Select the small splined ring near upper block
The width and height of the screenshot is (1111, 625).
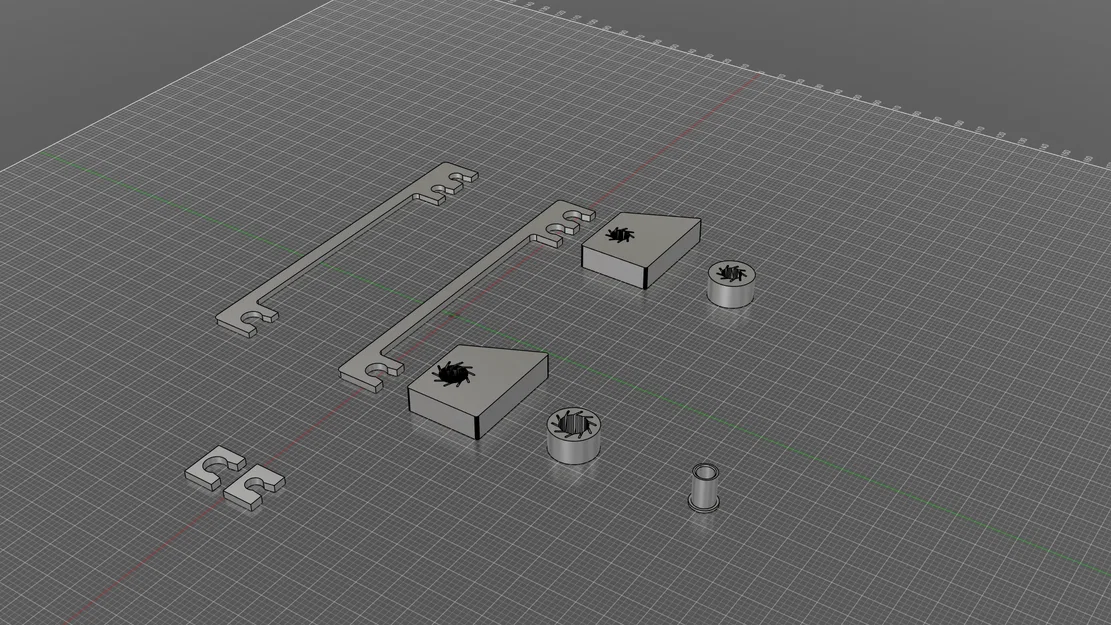point(732,284)
